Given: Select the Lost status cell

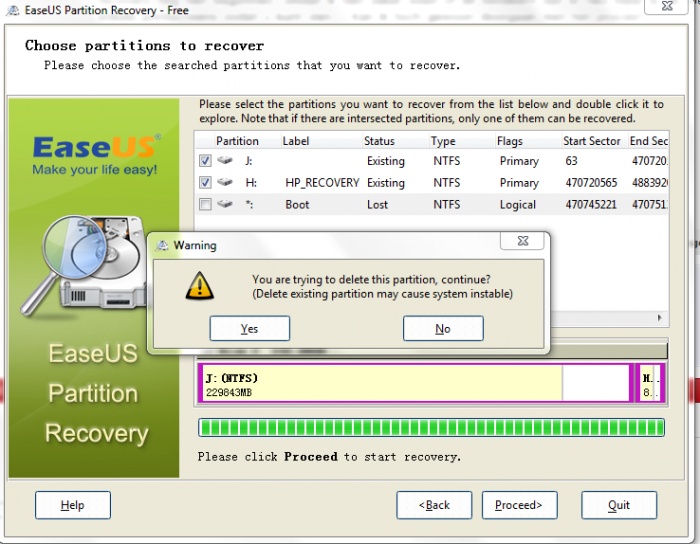Looking at the screenshot, I should 377,204.
